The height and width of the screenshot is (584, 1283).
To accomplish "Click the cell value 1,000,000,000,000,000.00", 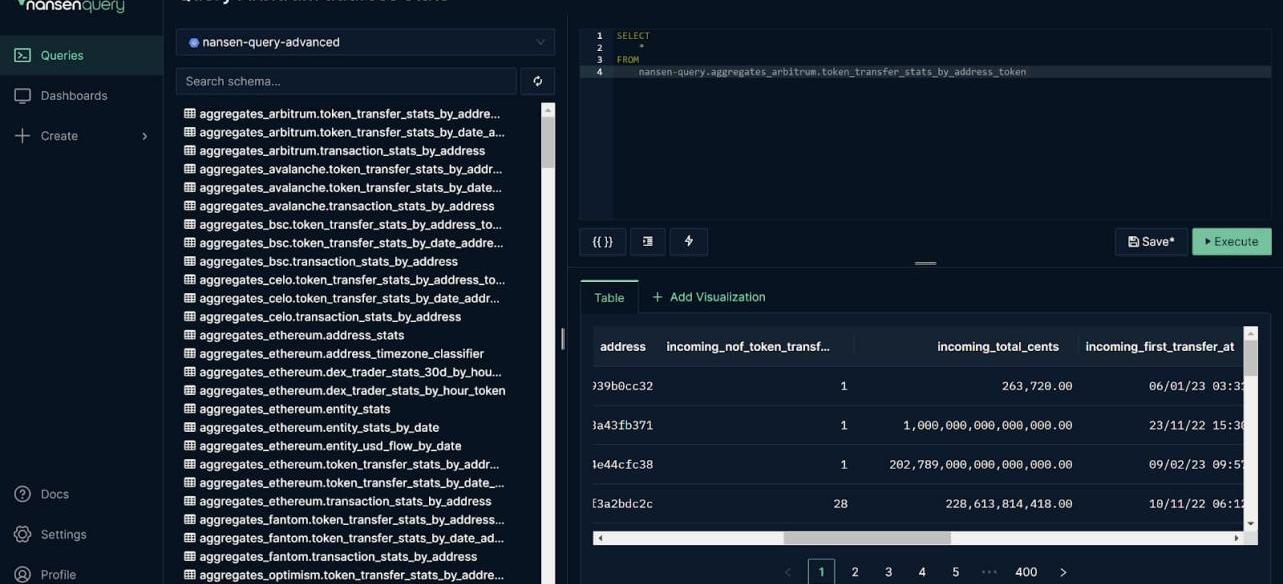I will pos(988,425).
